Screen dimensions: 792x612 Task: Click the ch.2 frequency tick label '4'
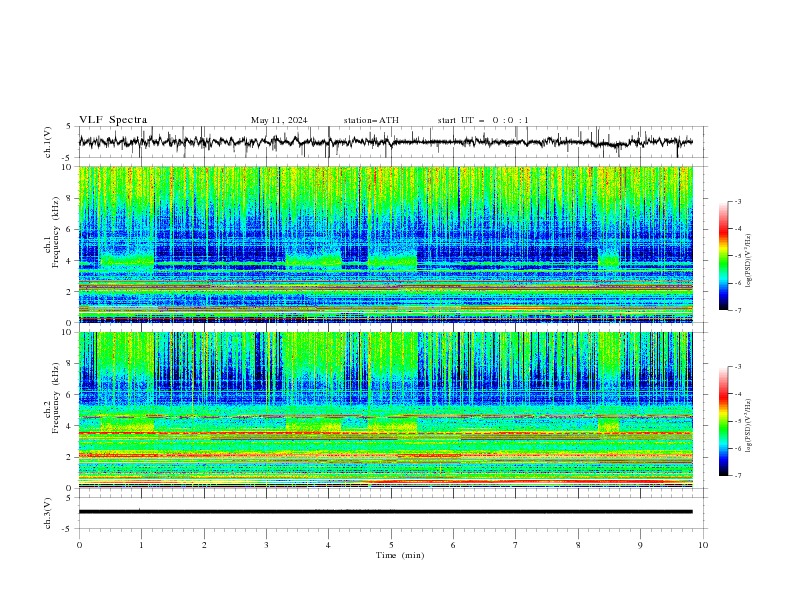coord(71,426)
